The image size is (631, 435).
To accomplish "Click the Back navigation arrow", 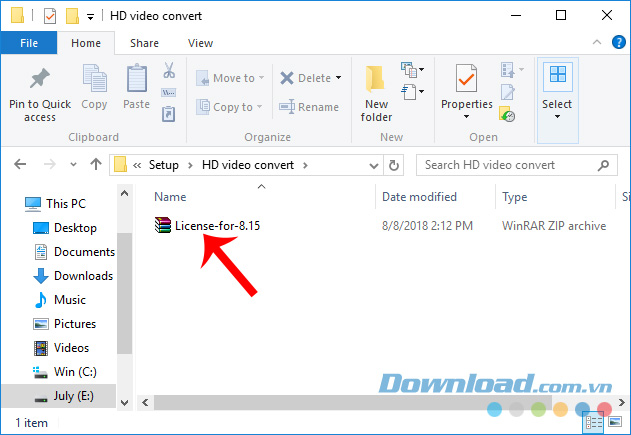I will click(x=20, y=164).
